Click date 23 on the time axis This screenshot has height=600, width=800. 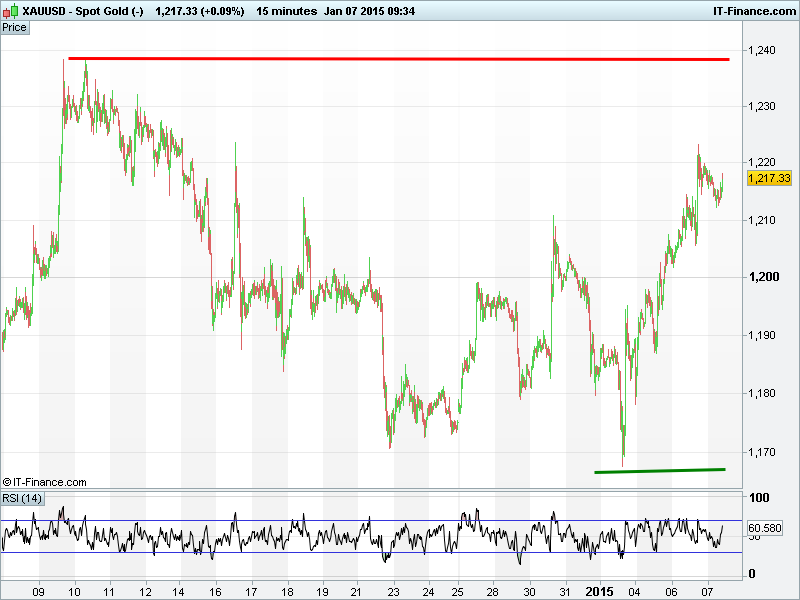click(393, 591)
